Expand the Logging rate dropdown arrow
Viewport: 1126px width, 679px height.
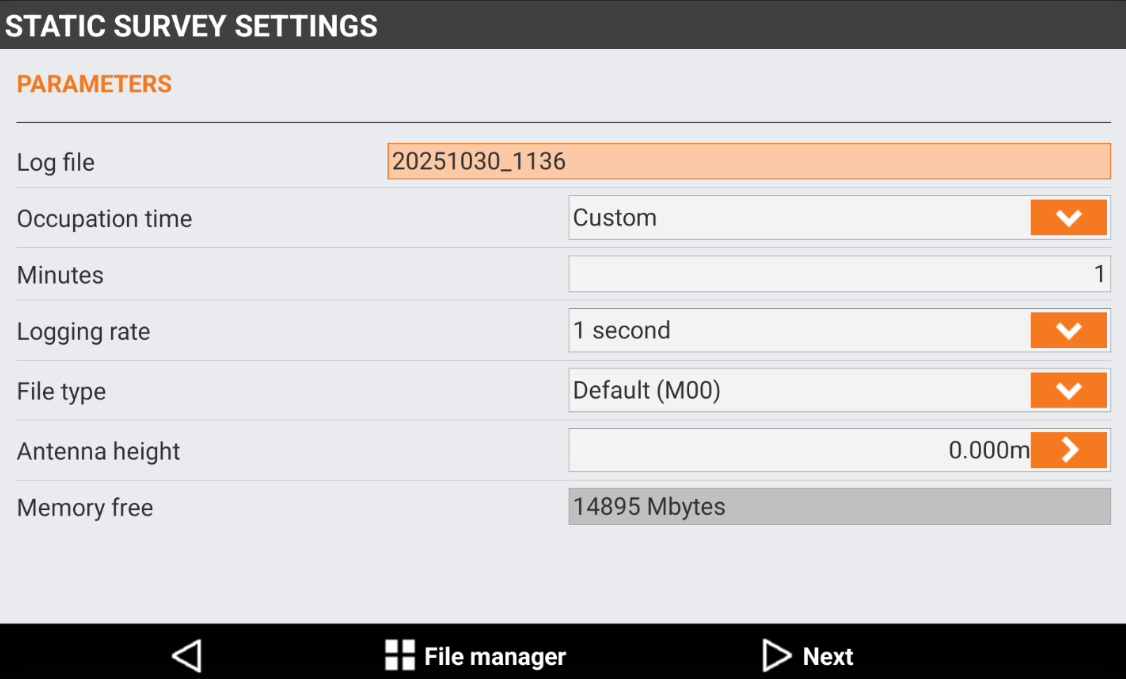click(x=1069, y=330)
